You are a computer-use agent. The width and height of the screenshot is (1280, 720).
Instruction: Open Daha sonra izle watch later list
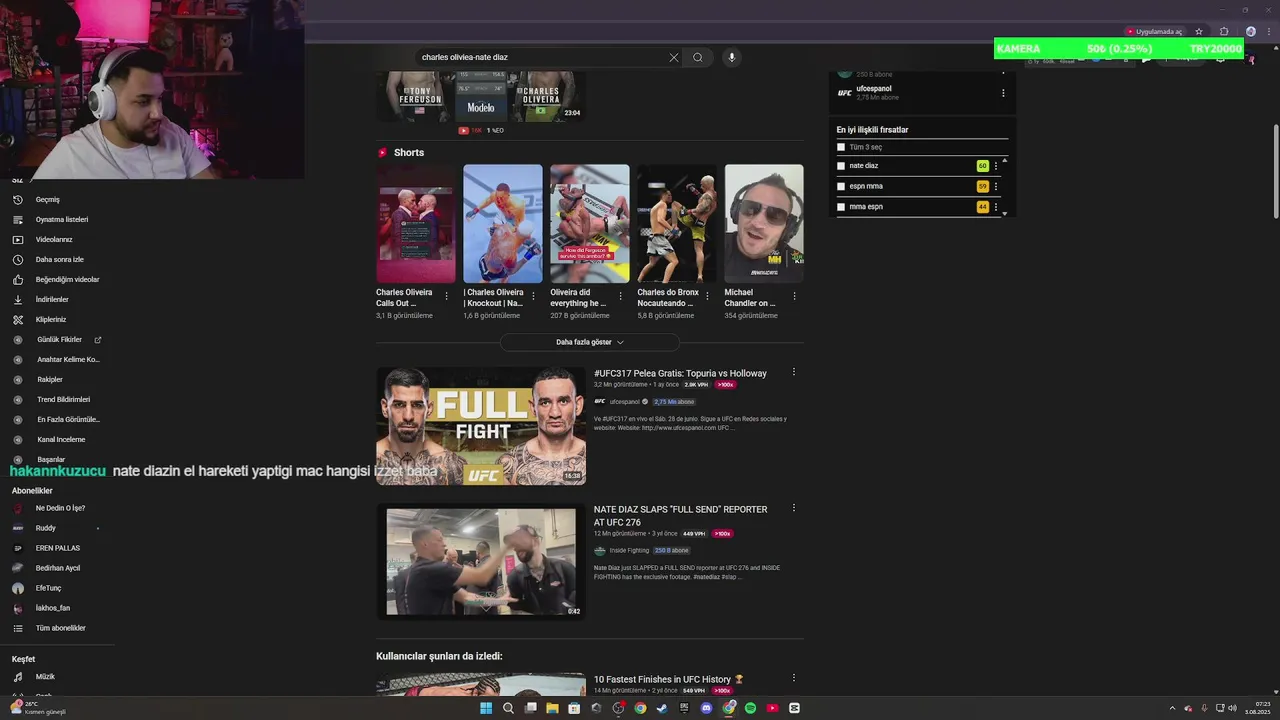tap(60, 259)
